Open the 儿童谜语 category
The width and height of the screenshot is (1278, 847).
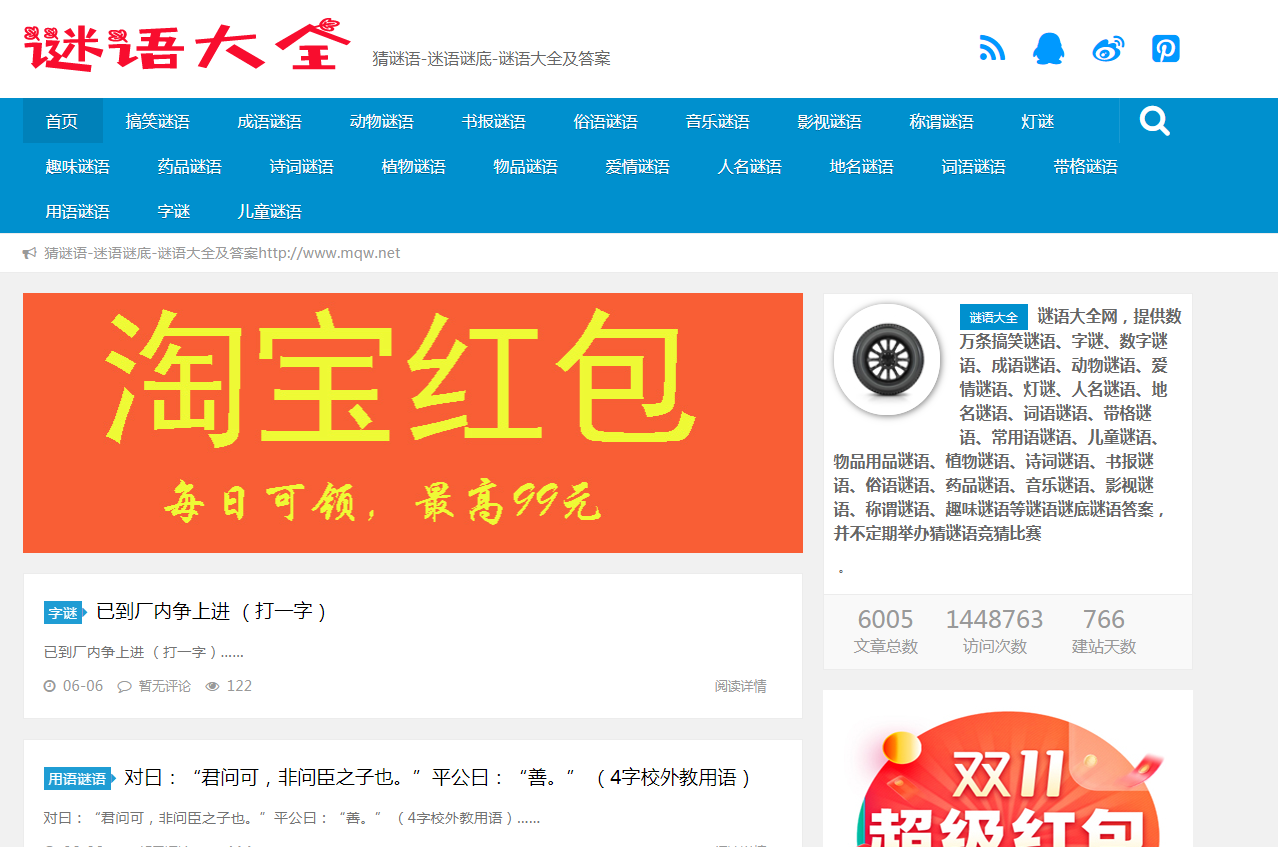[x=269, y=211]
